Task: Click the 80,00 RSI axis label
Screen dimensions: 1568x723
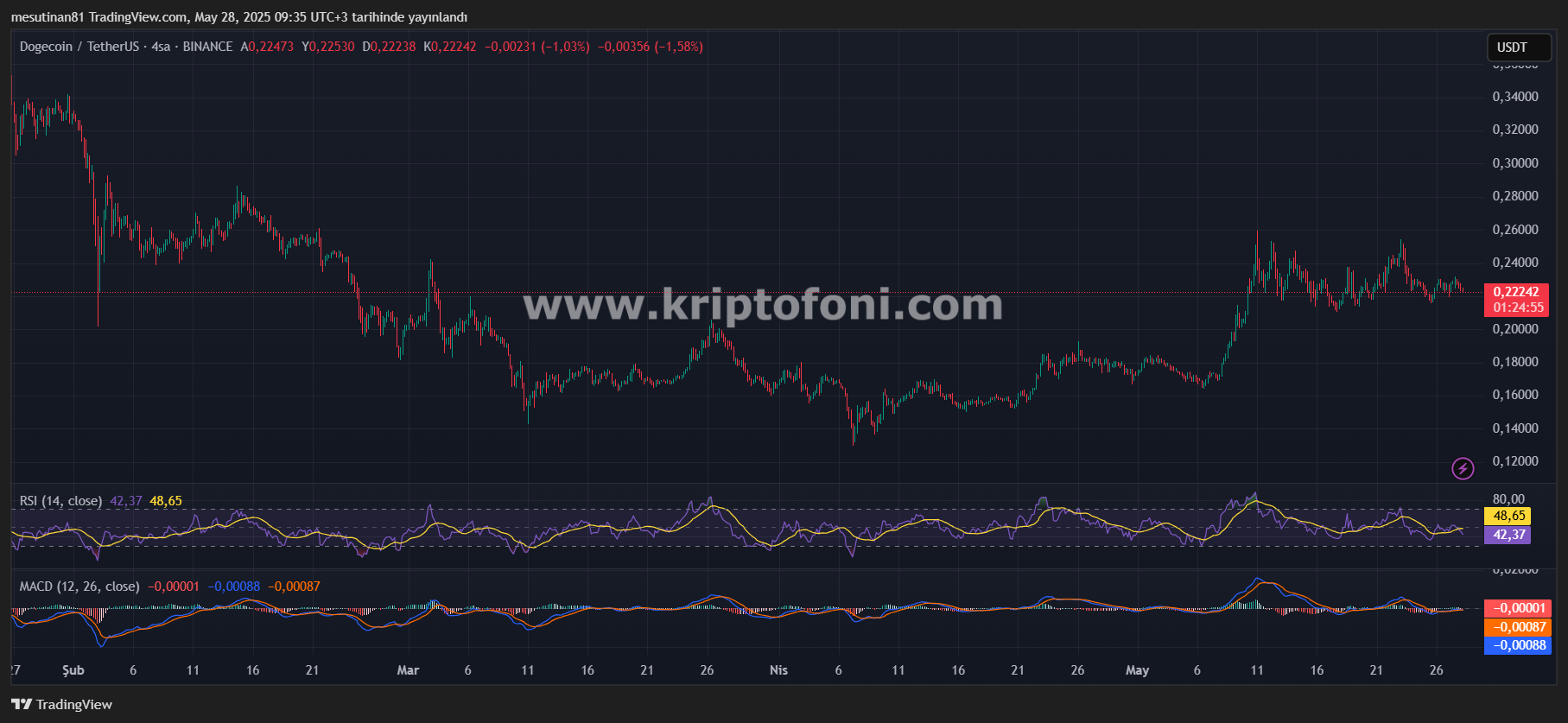Action: 1508,499
